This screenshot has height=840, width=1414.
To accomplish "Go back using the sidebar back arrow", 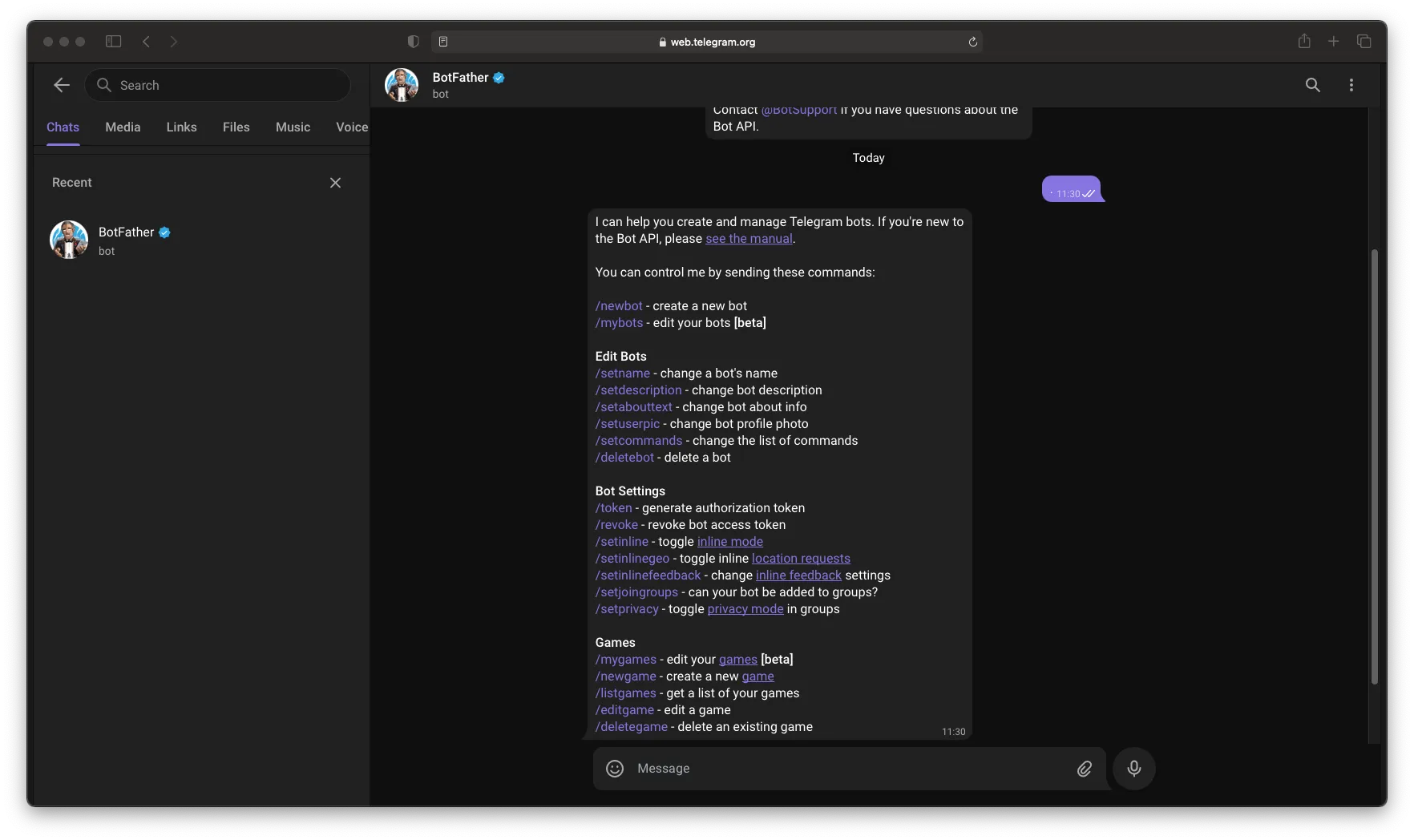I will [62, 85].
